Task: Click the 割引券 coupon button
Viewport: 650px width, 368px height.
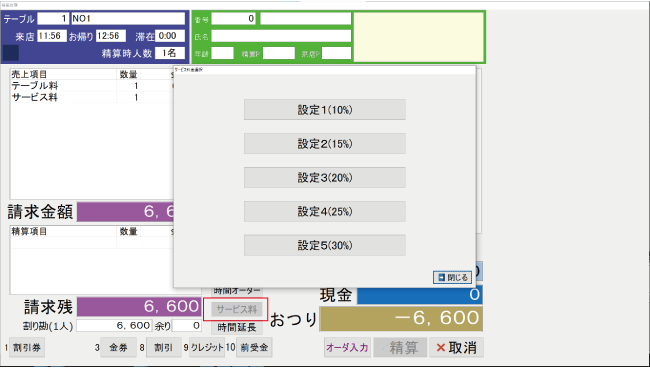Action: click(x=27, y=348)
